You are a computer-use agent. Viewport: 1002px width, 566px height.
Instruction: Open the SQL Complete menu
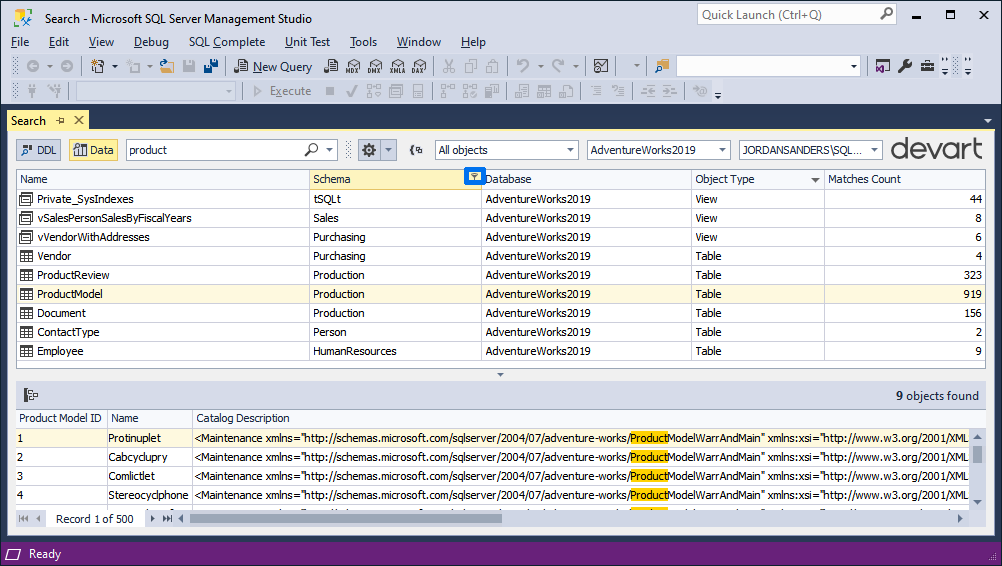[x=227, y=42]
